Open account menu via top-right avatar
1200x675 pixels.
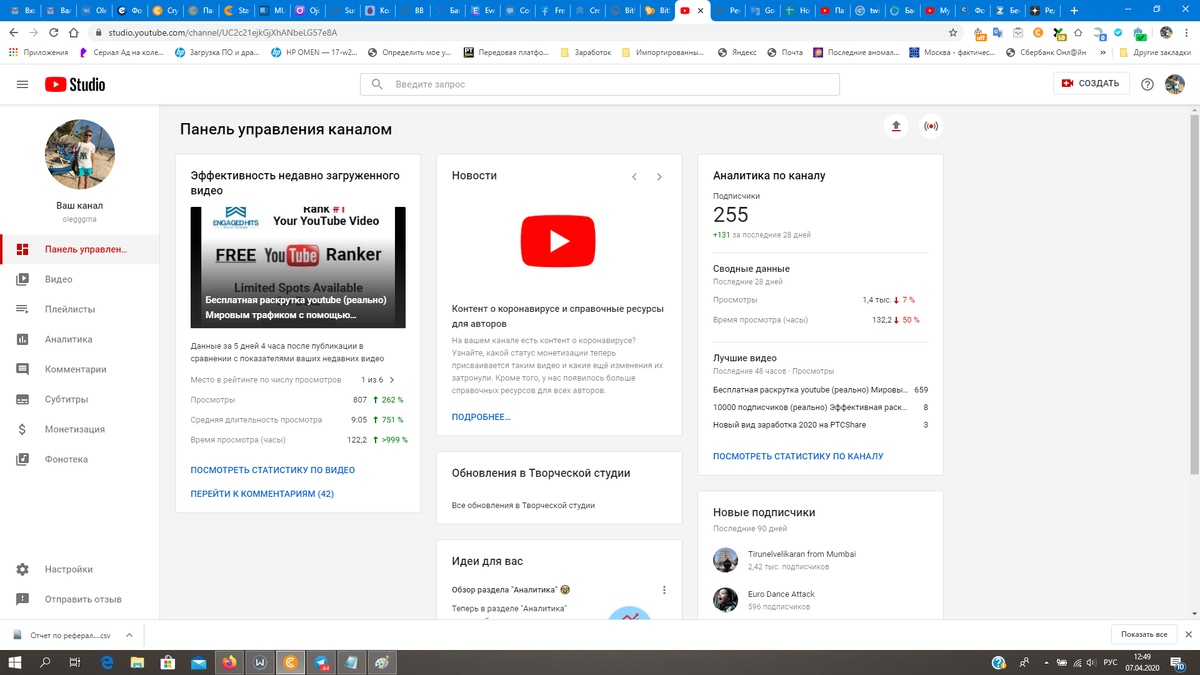coord(1175,85)
